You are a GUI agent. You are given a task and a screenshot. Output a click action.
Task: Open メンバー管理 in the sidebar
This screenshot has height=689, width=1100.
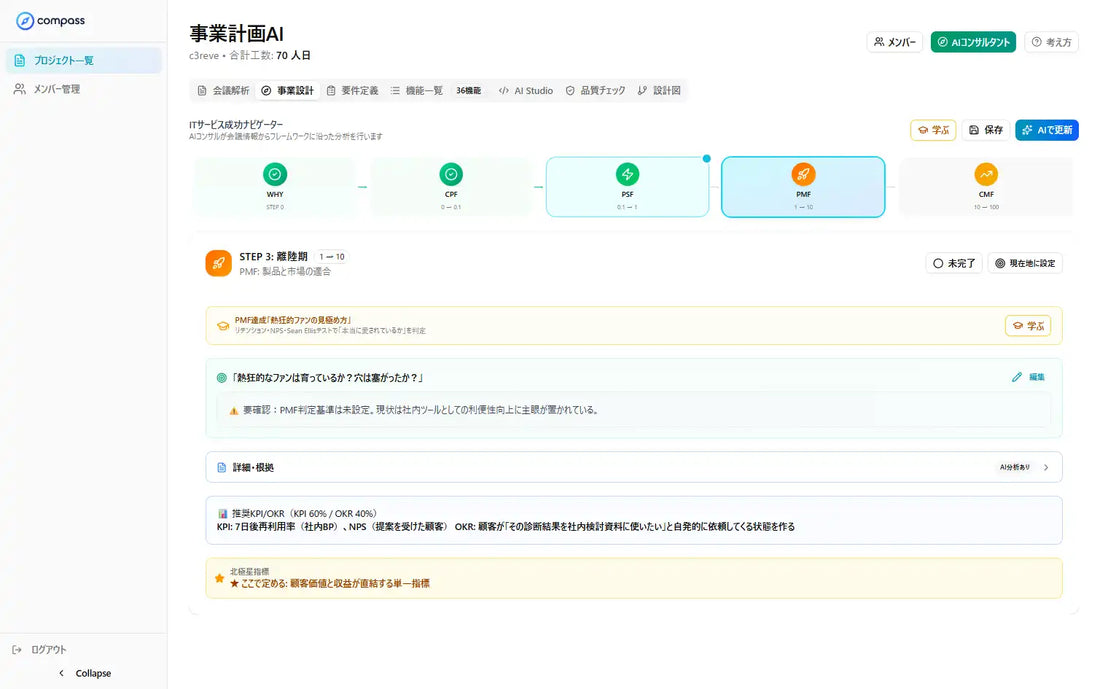tap(83, 89)
